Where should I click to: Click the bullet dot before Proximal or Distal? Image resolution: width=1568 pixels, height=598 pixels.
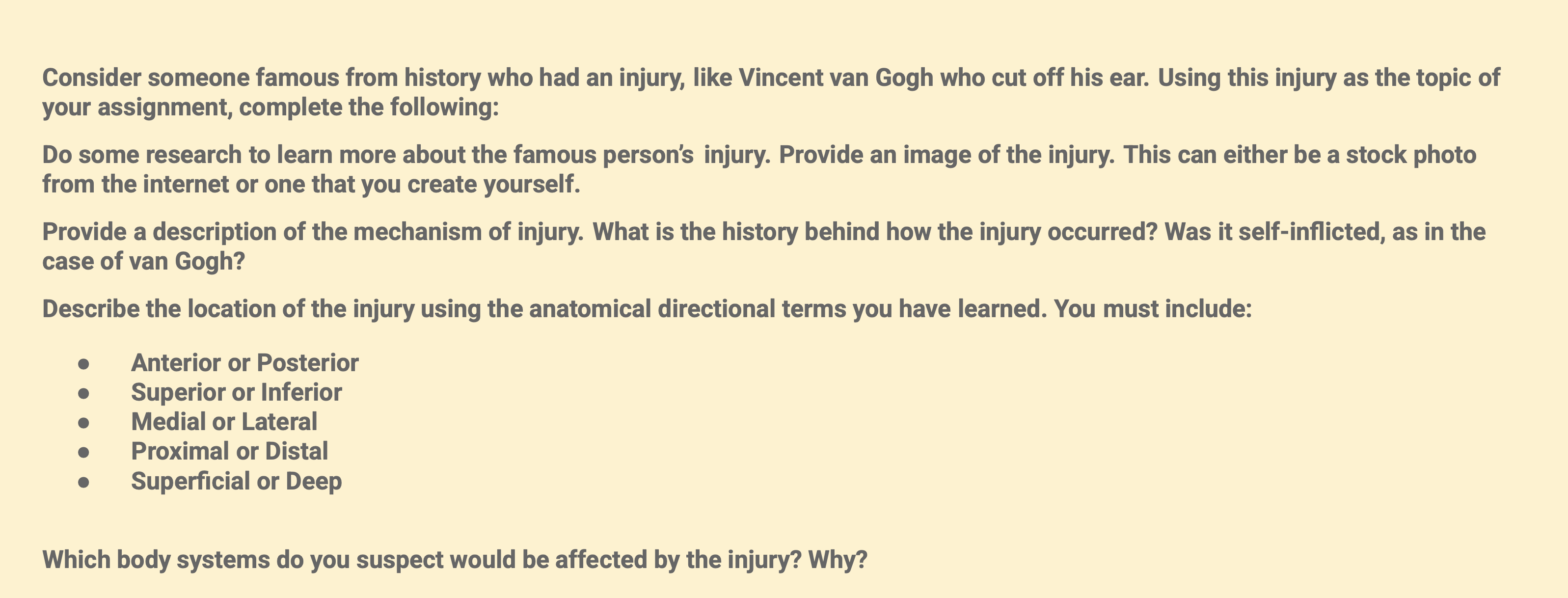[x=84, y=453]
